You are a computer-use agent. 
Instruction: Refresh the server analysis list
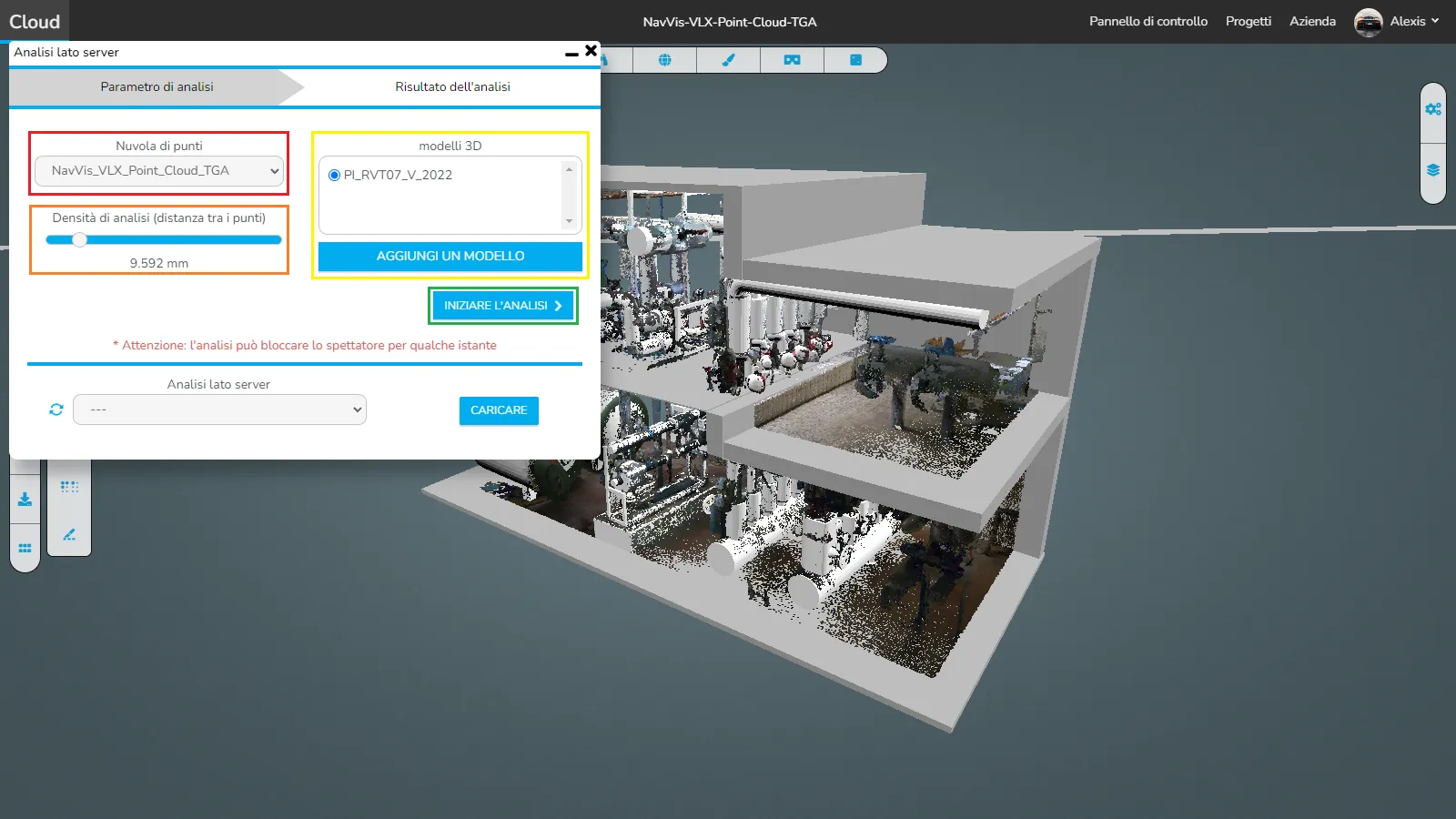pyautogui.click(x=56, y=409)
